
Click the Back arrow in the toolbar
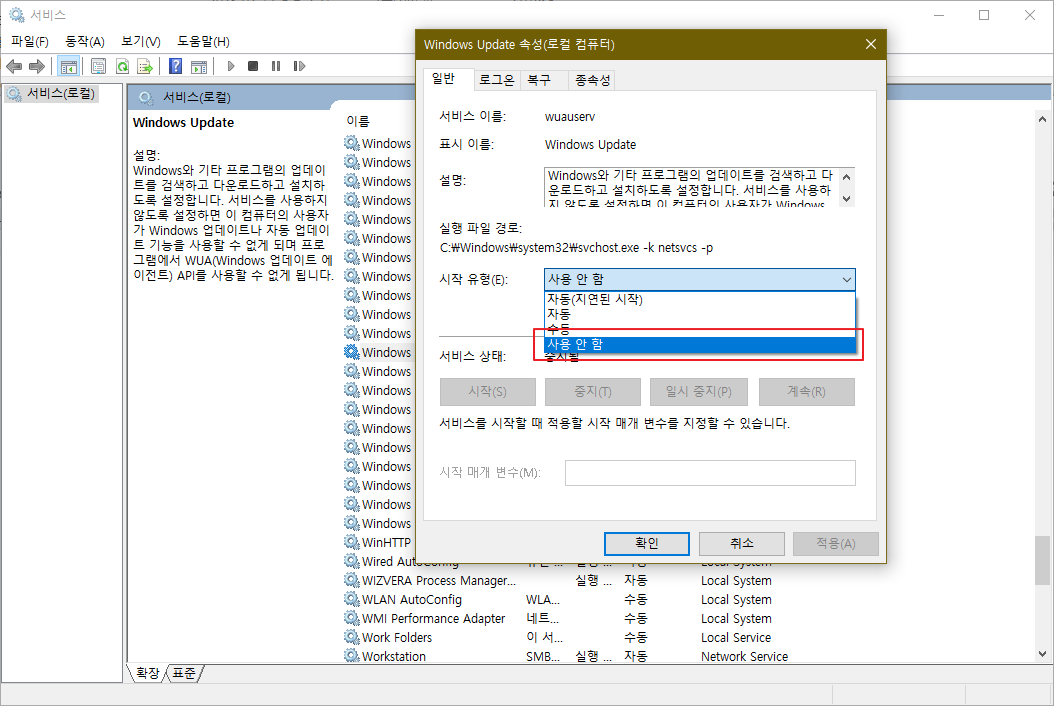(14, 66)
